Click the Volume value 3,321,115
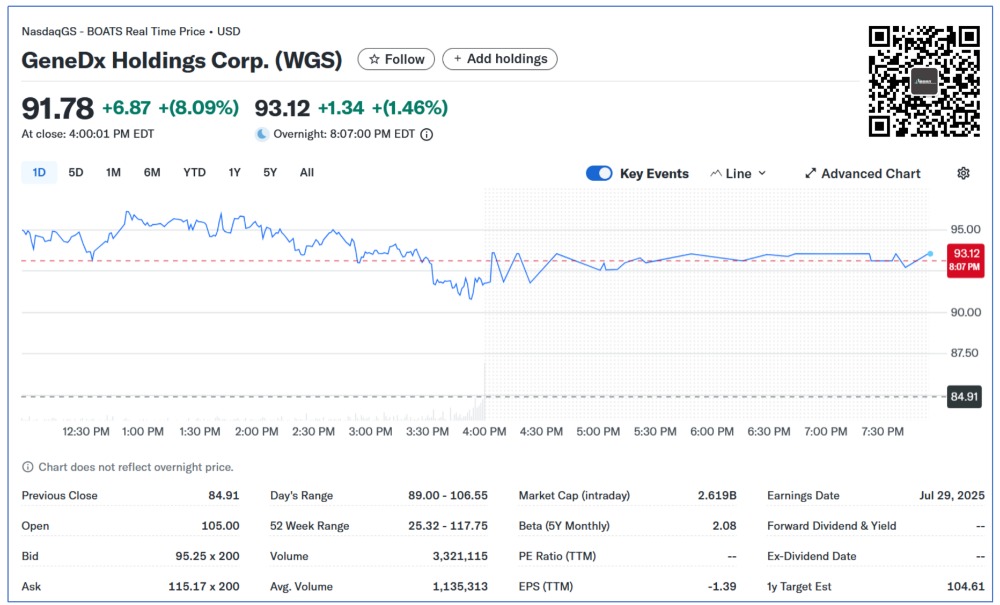The width and height of the screenshot is (1000, 605). (460, 556)
